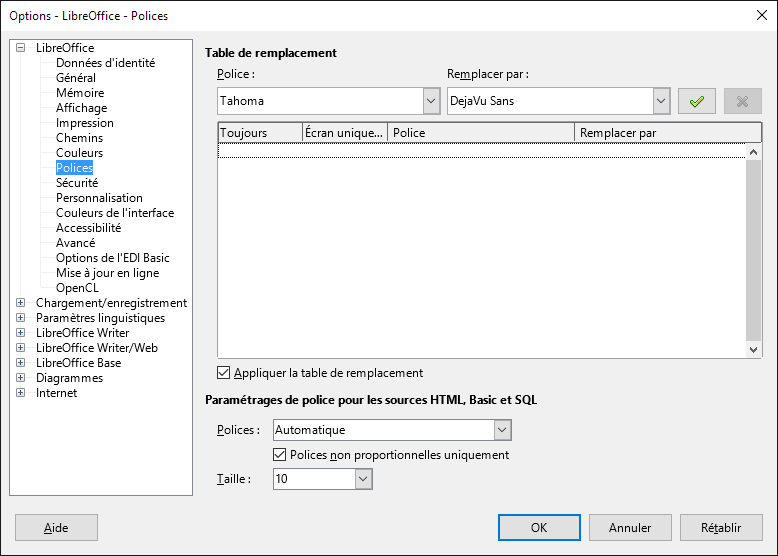Screen dimensions: 778x556
Task: Select Général options page
Action: [x=76, y=78]
